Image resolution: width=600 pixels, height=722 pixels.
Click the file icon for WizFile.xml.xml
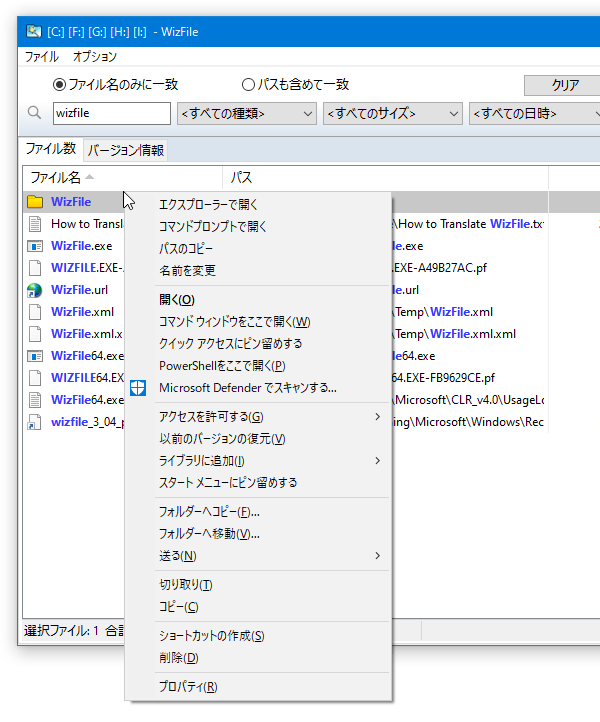click(x=35, y=334)
